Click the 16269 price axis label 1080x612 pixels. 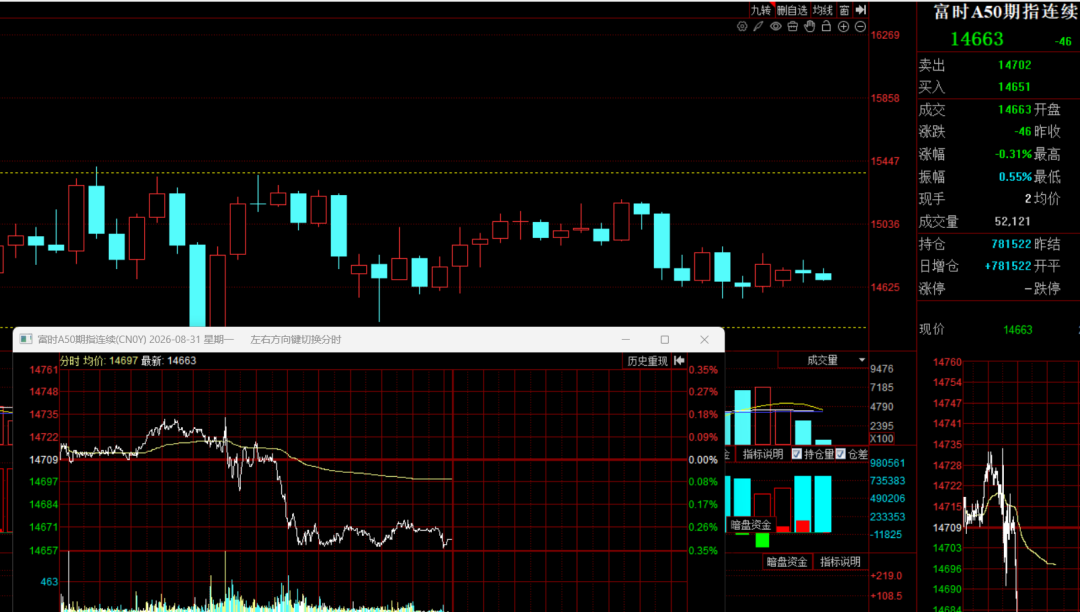pyautogui.click(x=885, y=35)
